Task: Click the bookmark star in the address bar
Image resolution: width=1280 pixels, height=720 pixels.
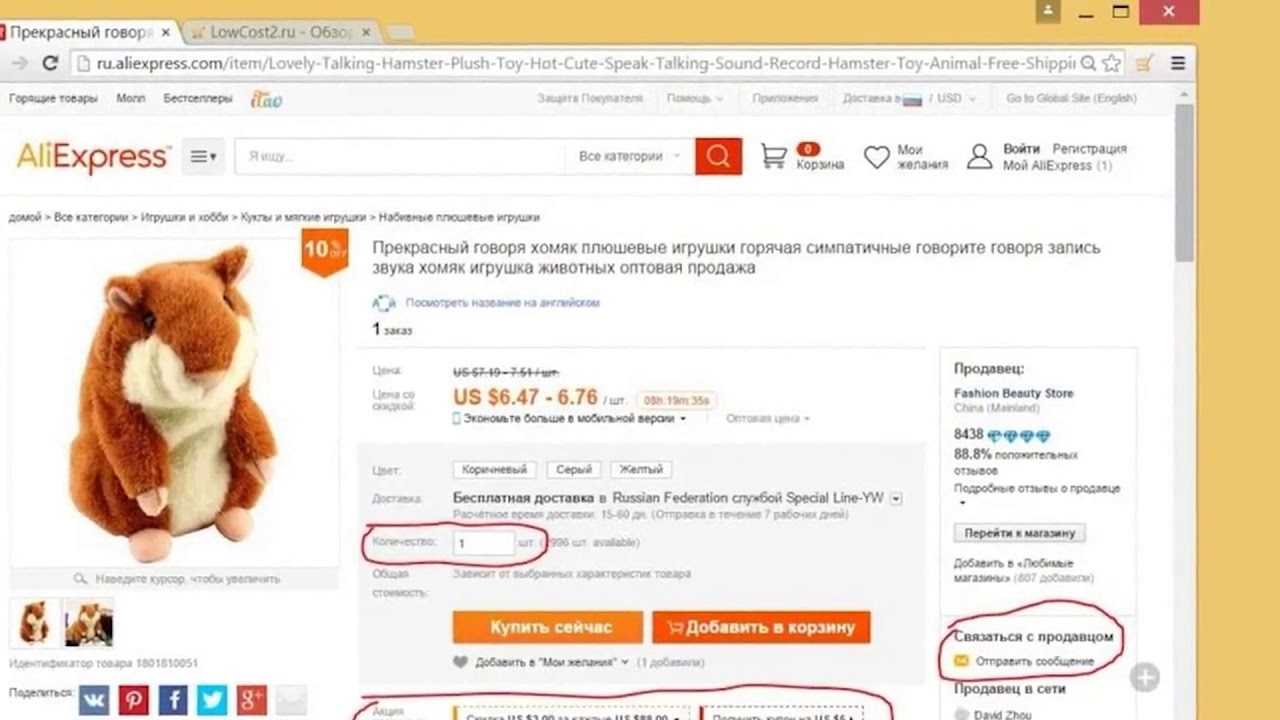Action: [x=1111, y=63]
